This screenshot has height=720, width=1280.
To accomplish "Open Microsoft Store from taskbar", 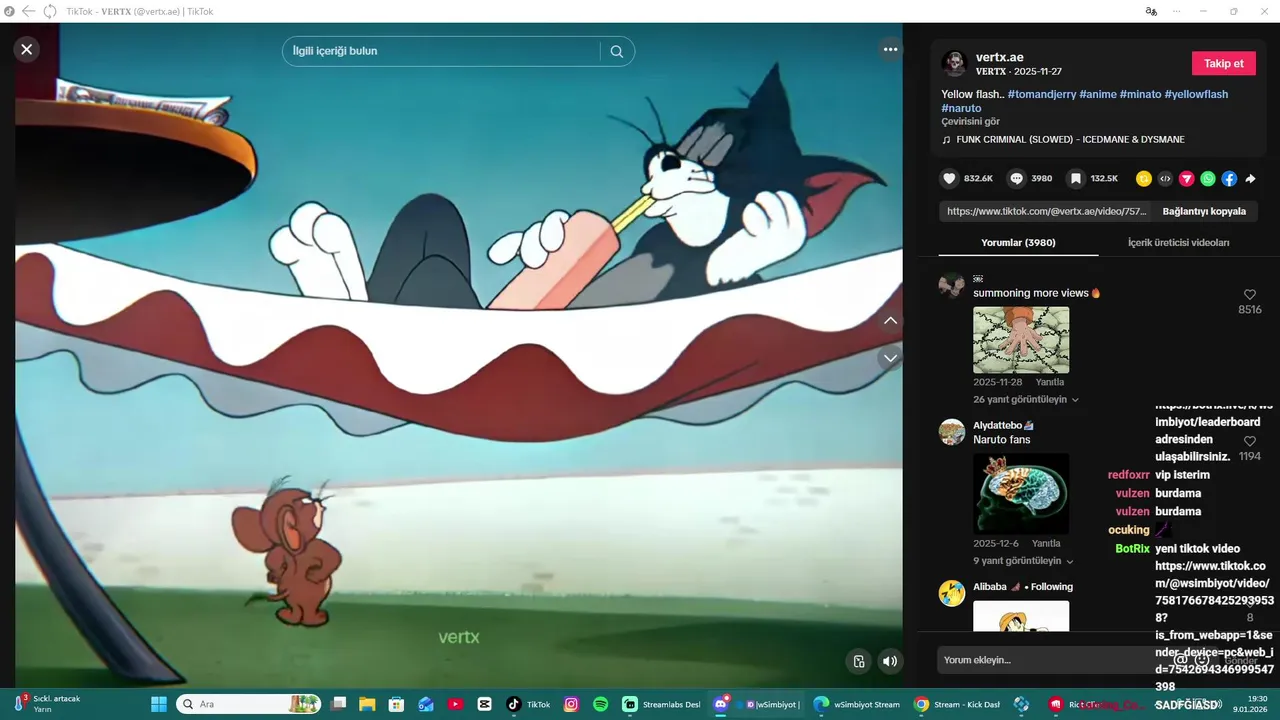I will click(x=396, y=704).
